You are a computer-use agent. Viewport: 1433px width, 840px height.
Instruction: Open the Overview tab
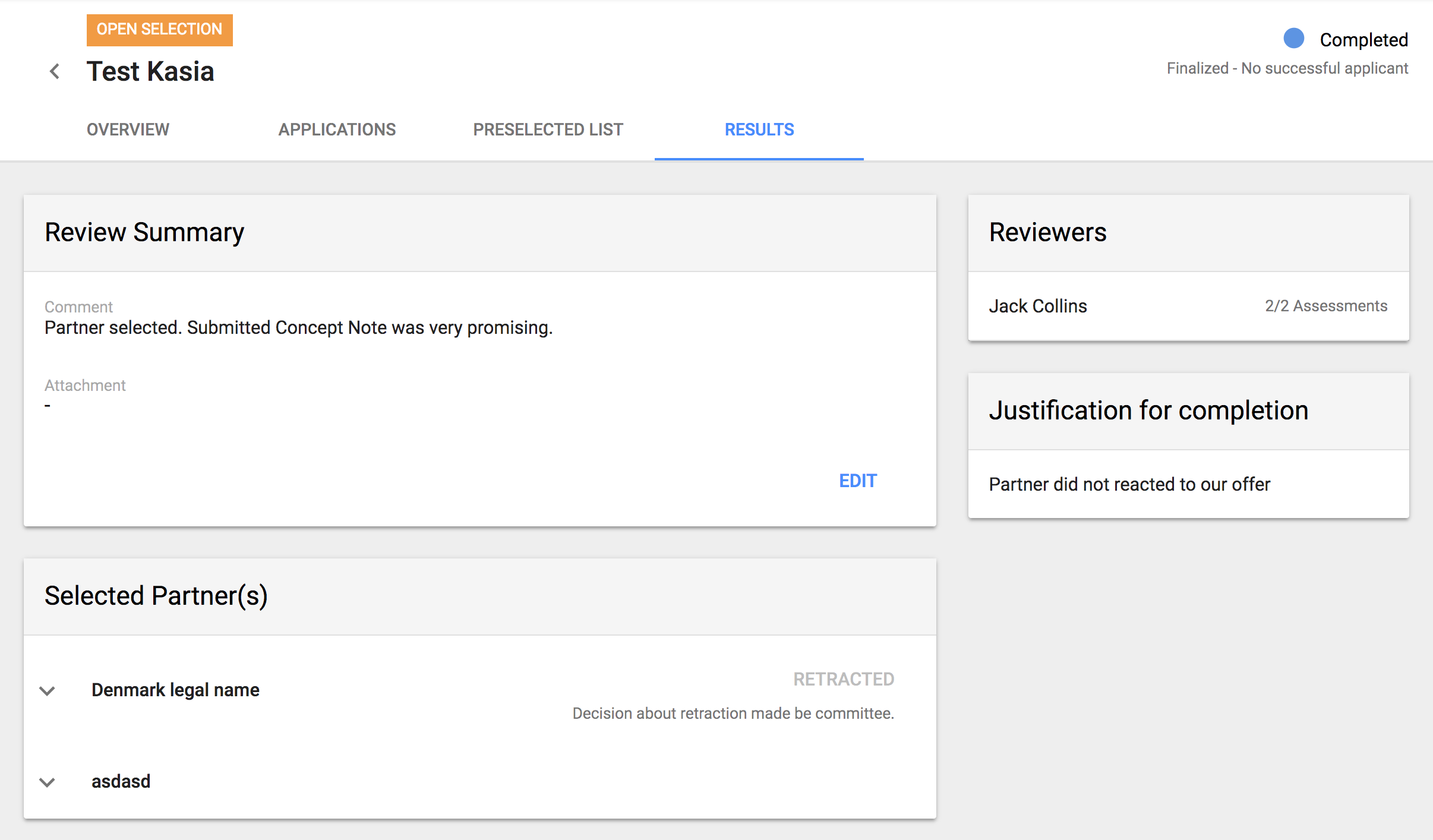(128, 130)
